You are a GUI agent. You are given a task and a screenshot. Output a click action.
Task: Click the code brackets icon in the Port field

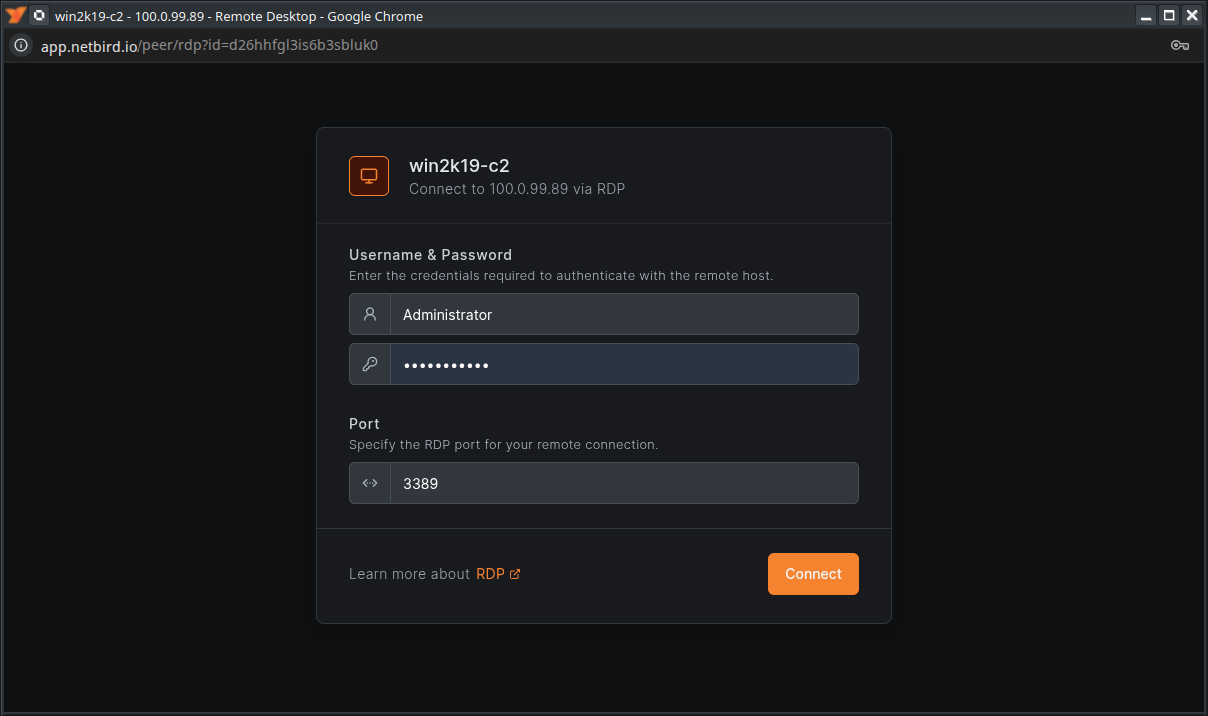(368, 482)
